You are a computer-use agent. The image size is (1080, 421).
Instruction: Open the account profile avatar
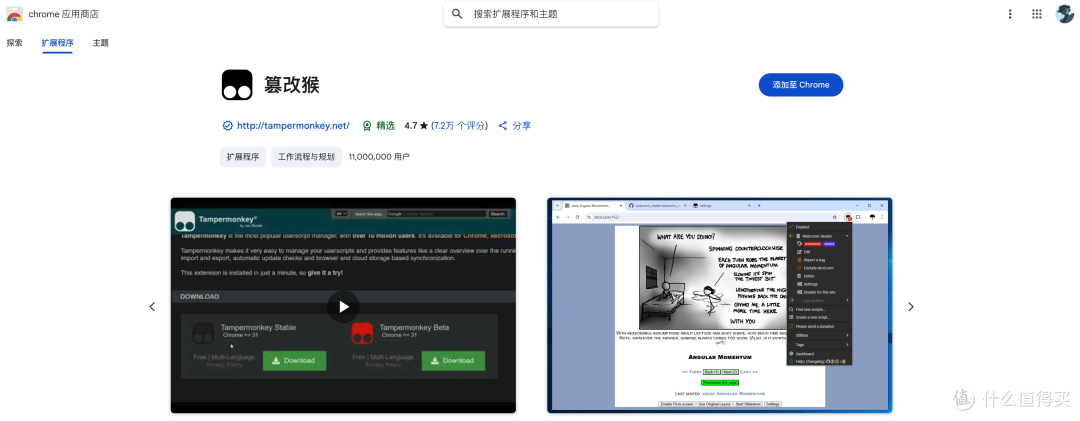click(1065, 14)
